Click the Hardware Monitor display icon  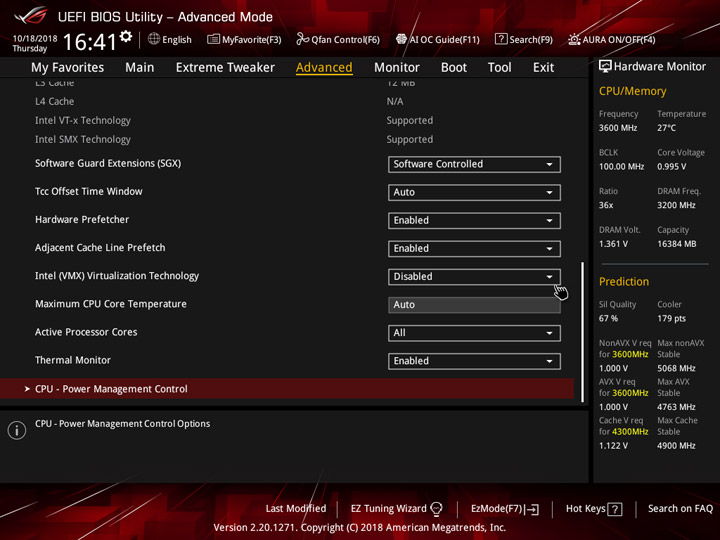pyautogui.click(x=605, y=67)
